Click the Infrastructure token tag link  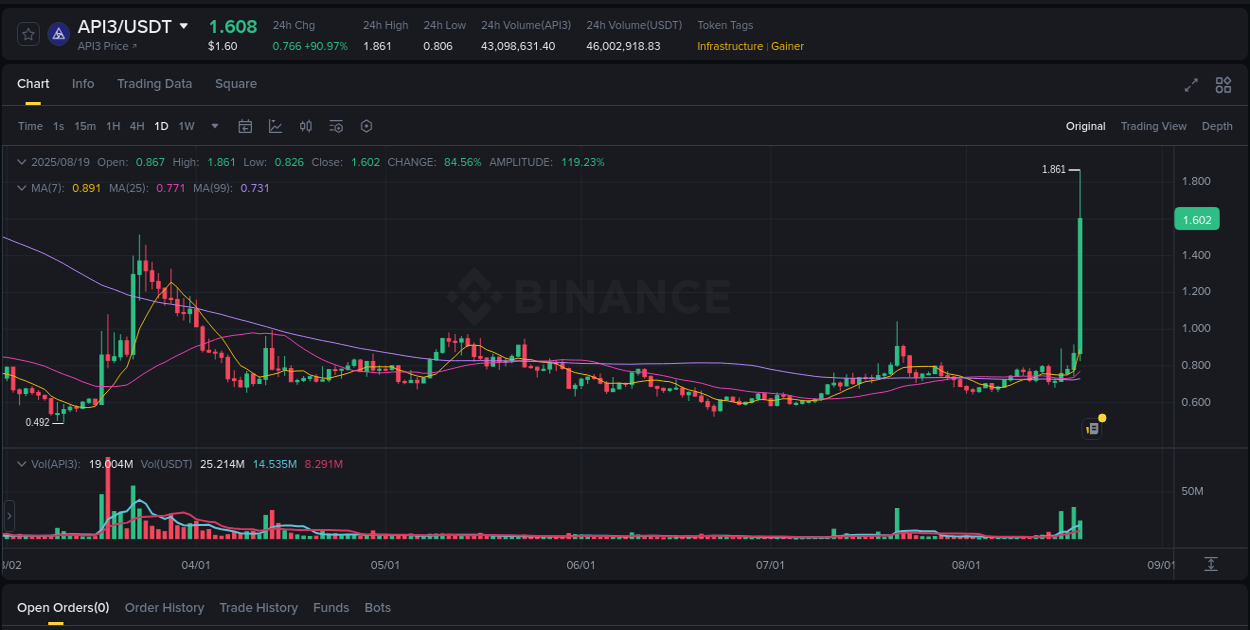pyautogui.click(x=729, y=46)
